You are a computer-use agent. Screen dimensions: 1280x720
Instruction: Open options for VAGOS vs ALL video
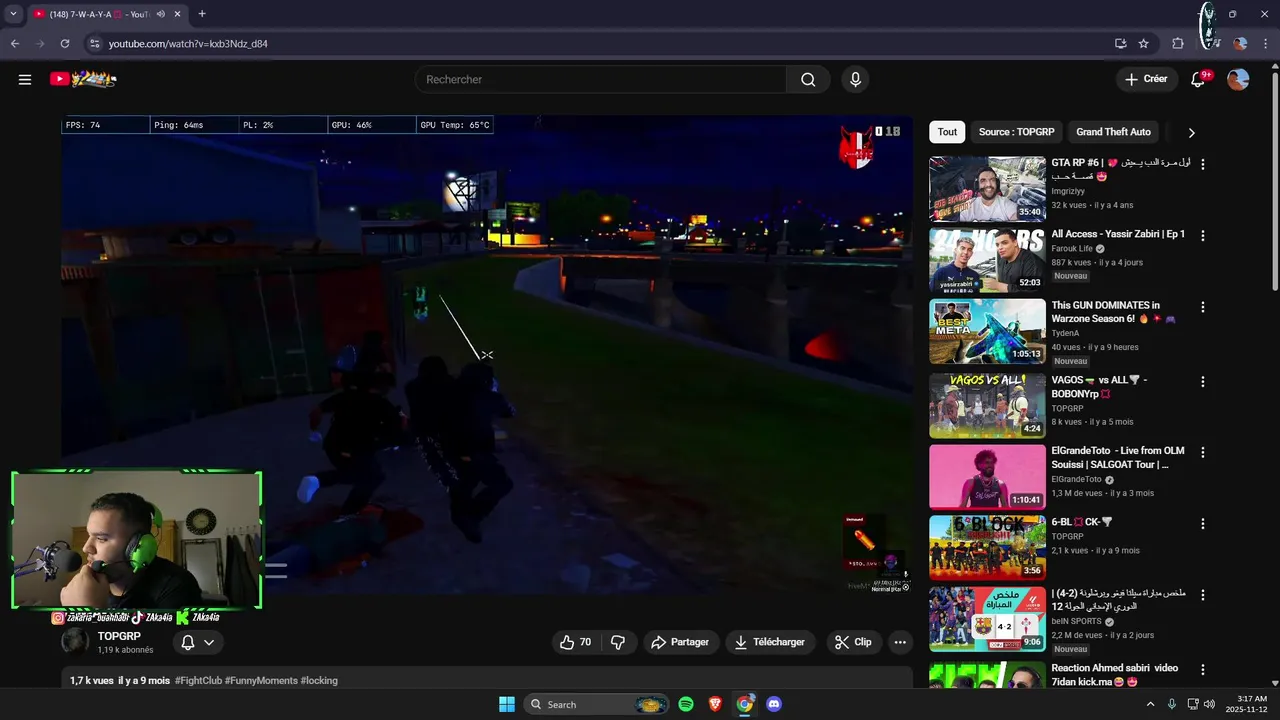click(1203, 381)
